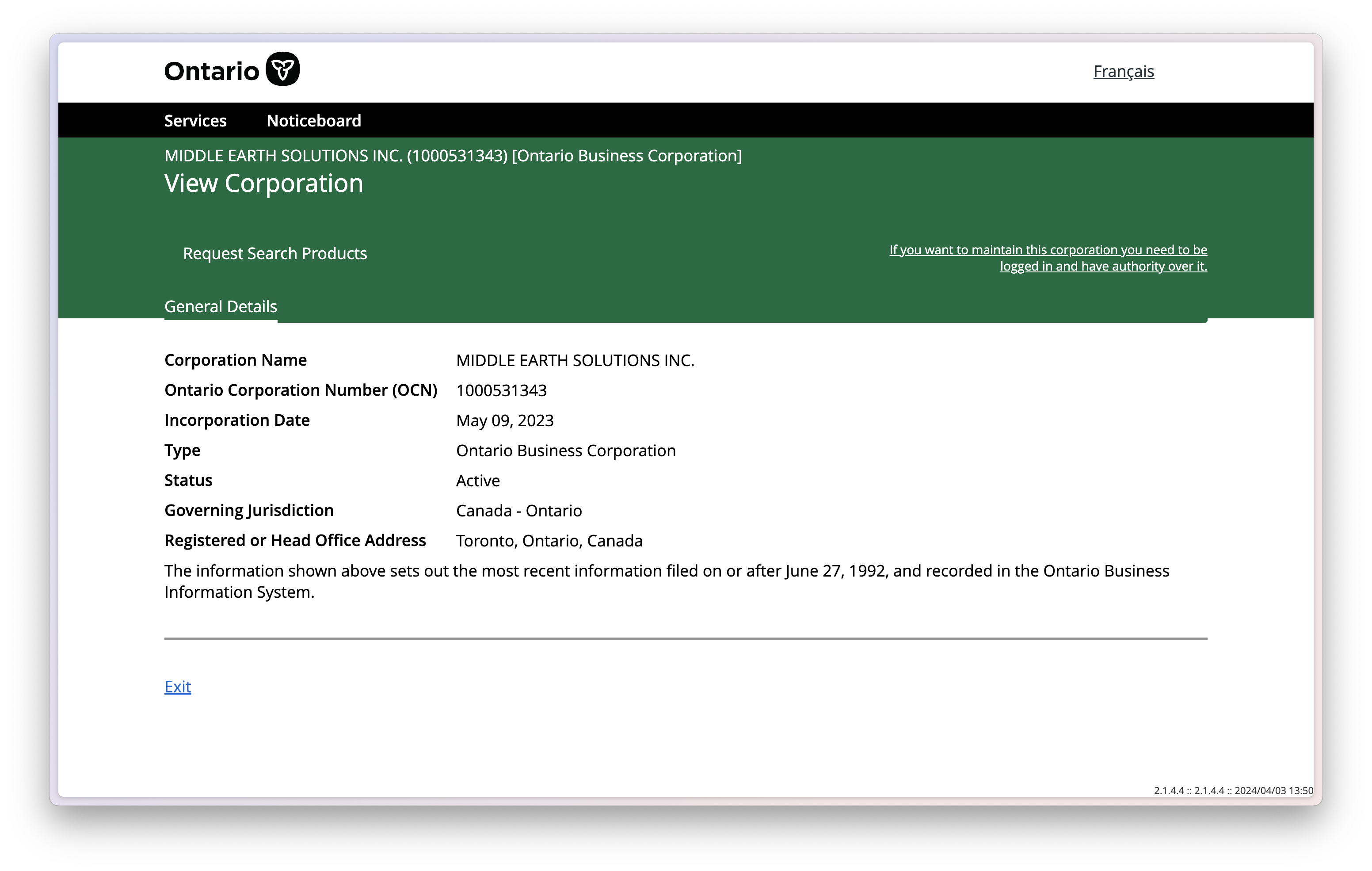1372x871 pixels.
Task: Click the Ontario Business Corporation type value
Action: pos(566,451)
